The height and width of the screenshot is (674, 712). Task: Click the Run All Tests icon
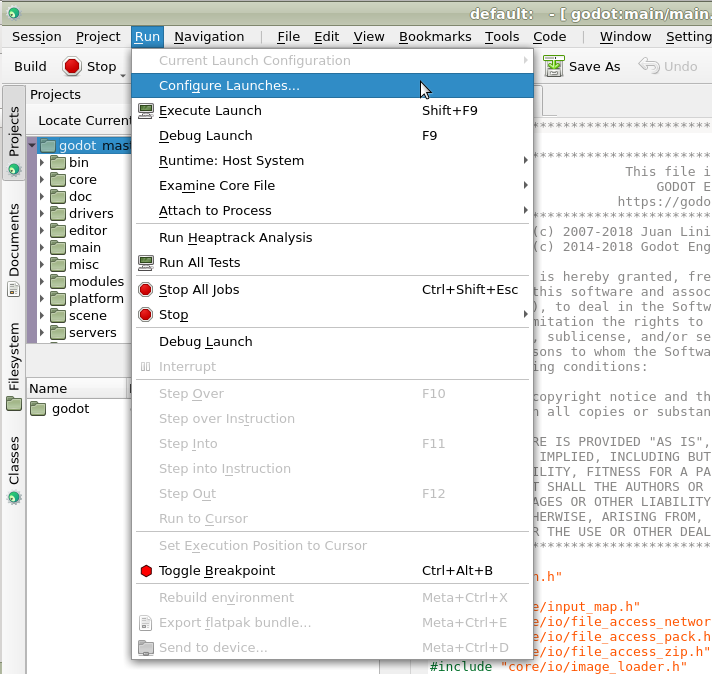[x=146, y=263]
